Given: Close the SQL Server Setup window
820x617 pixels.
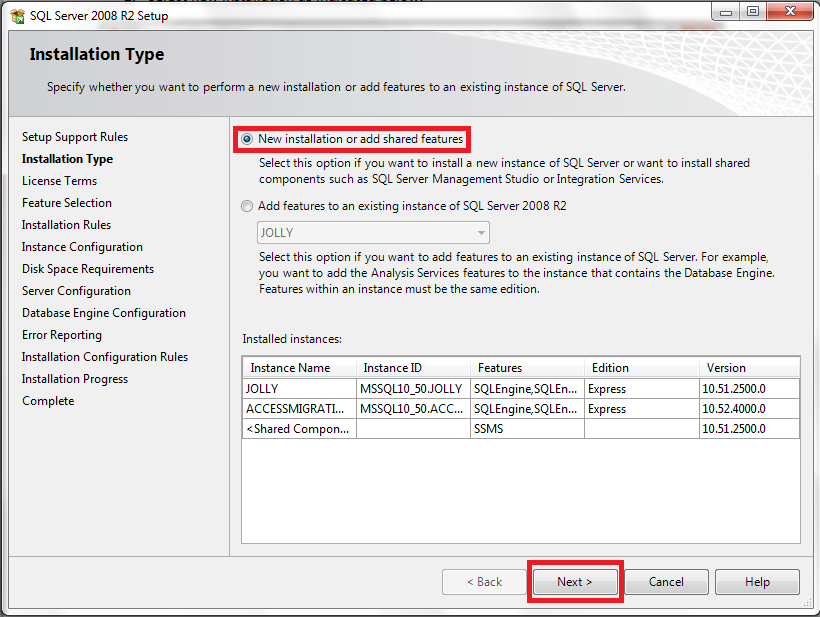Looking at the screenshot, I should (790, 12).
